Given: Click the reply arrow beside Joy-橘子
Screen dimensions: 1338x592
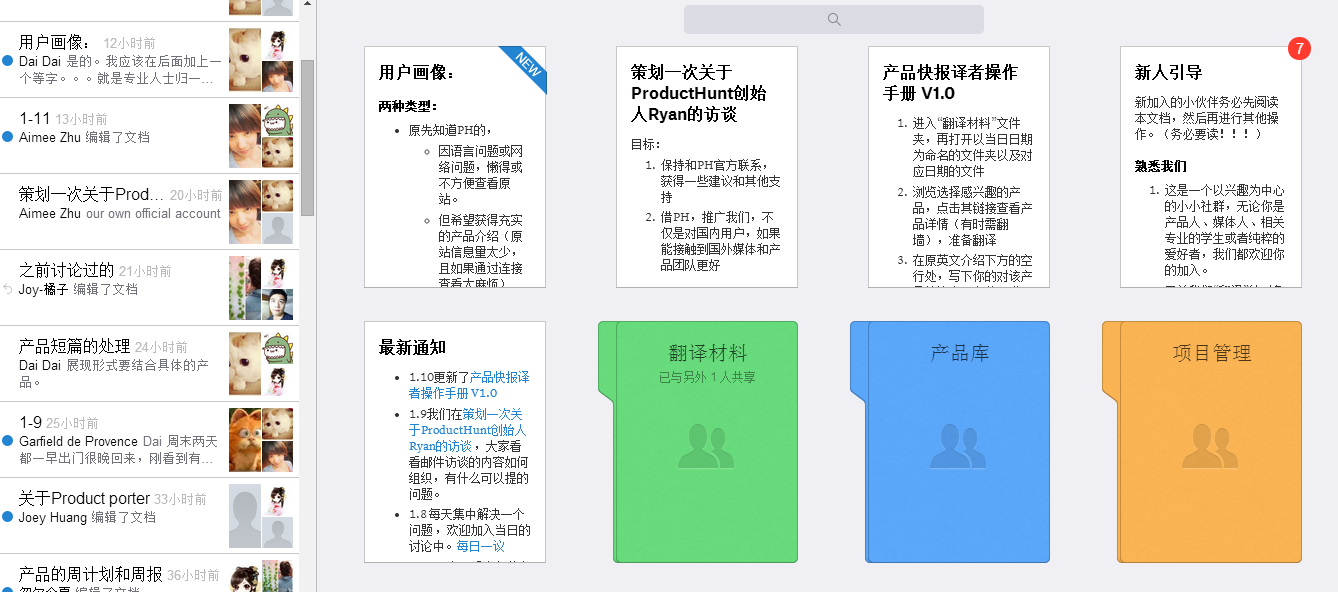Looking at the screenshot, I should pyautogui.click(x=8, y=289).
